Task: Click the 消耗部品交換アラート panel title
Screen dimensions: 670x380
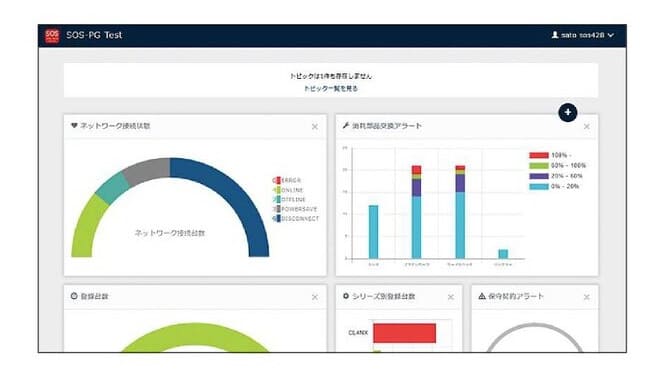Action: pos(387,126)
